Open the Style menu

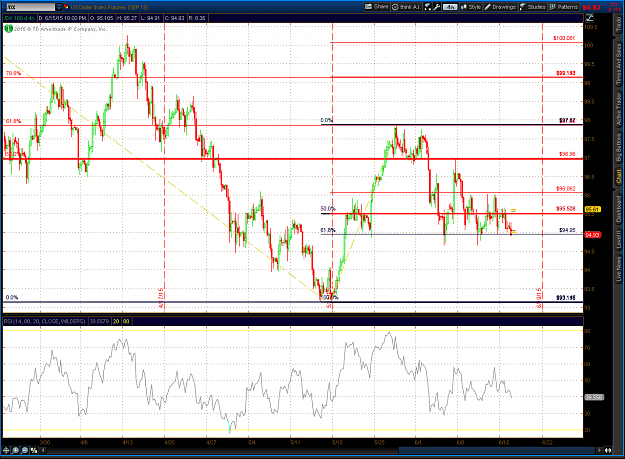point(471,7)
